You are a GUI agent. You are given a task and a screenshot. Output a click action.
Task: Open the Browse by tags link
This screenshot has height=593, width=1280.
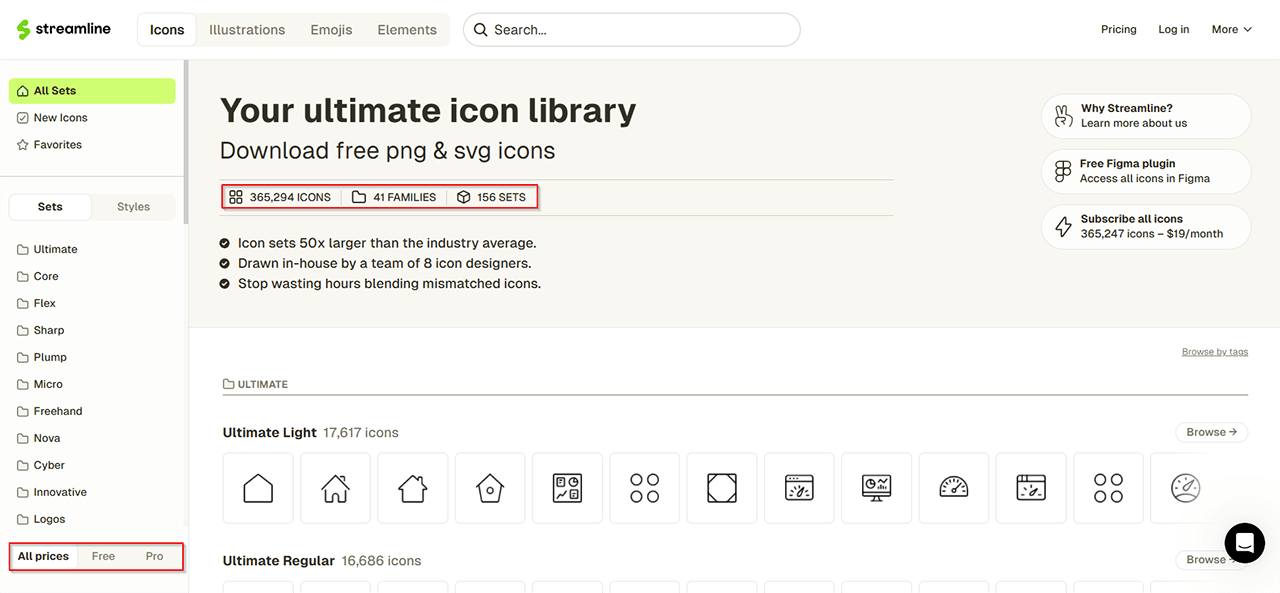pos(1214,352)
